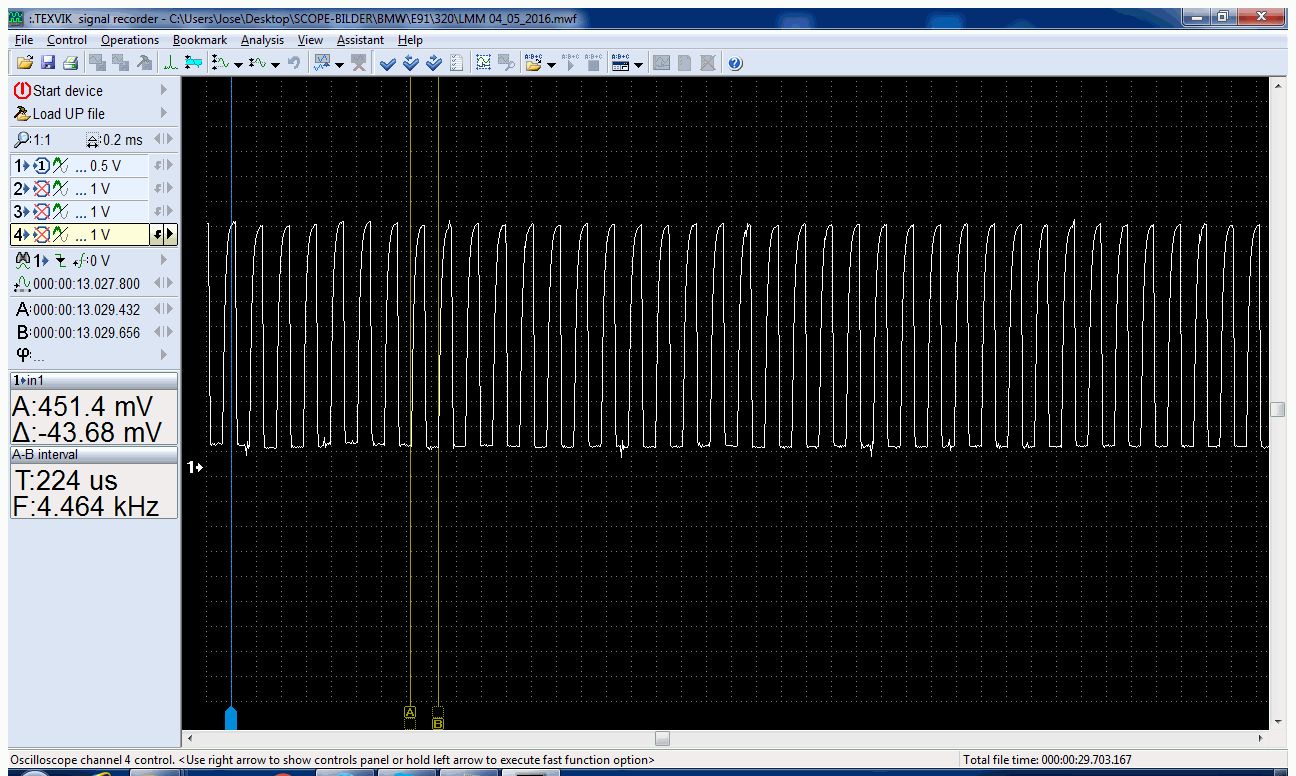This screenshot has width=1296, height=776.
Task: Enable channel 2 via crossed-out input icon
Action: click(42, 188)
